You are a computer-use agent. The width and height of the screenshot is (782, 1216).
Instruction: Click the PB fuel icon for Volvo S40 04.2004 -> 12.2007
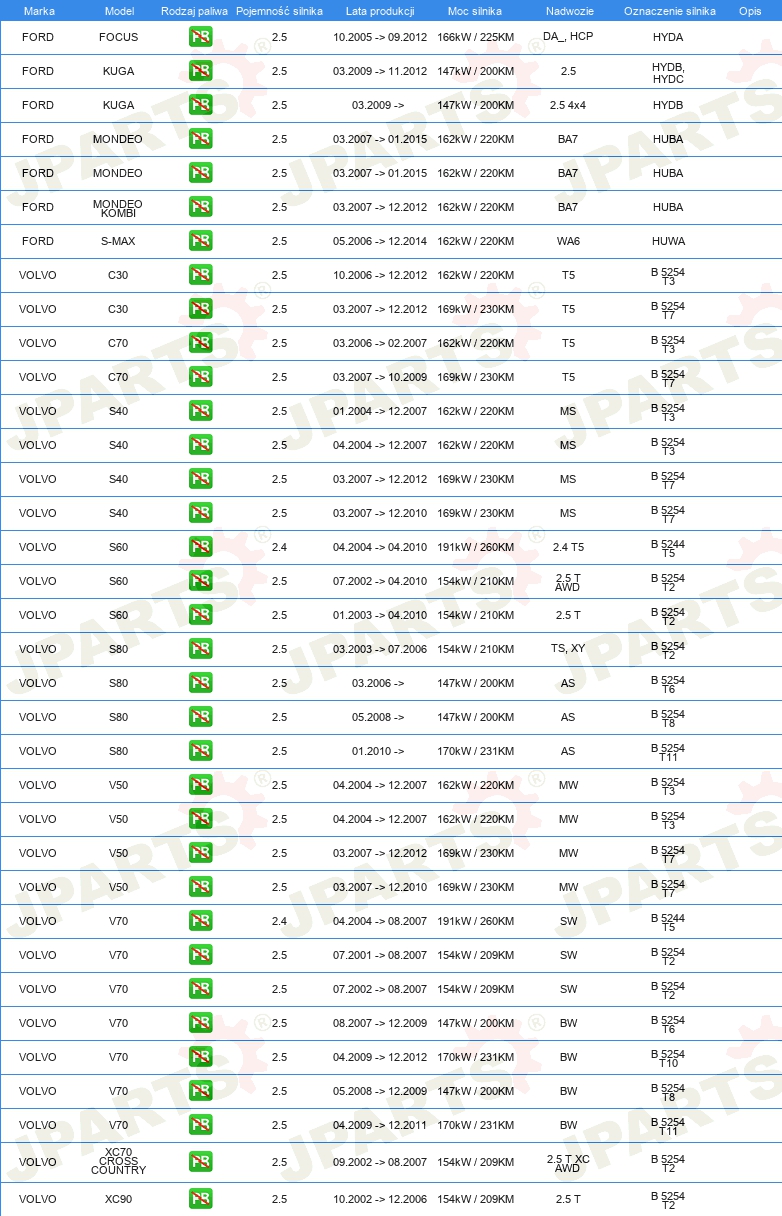coord(200,445)
